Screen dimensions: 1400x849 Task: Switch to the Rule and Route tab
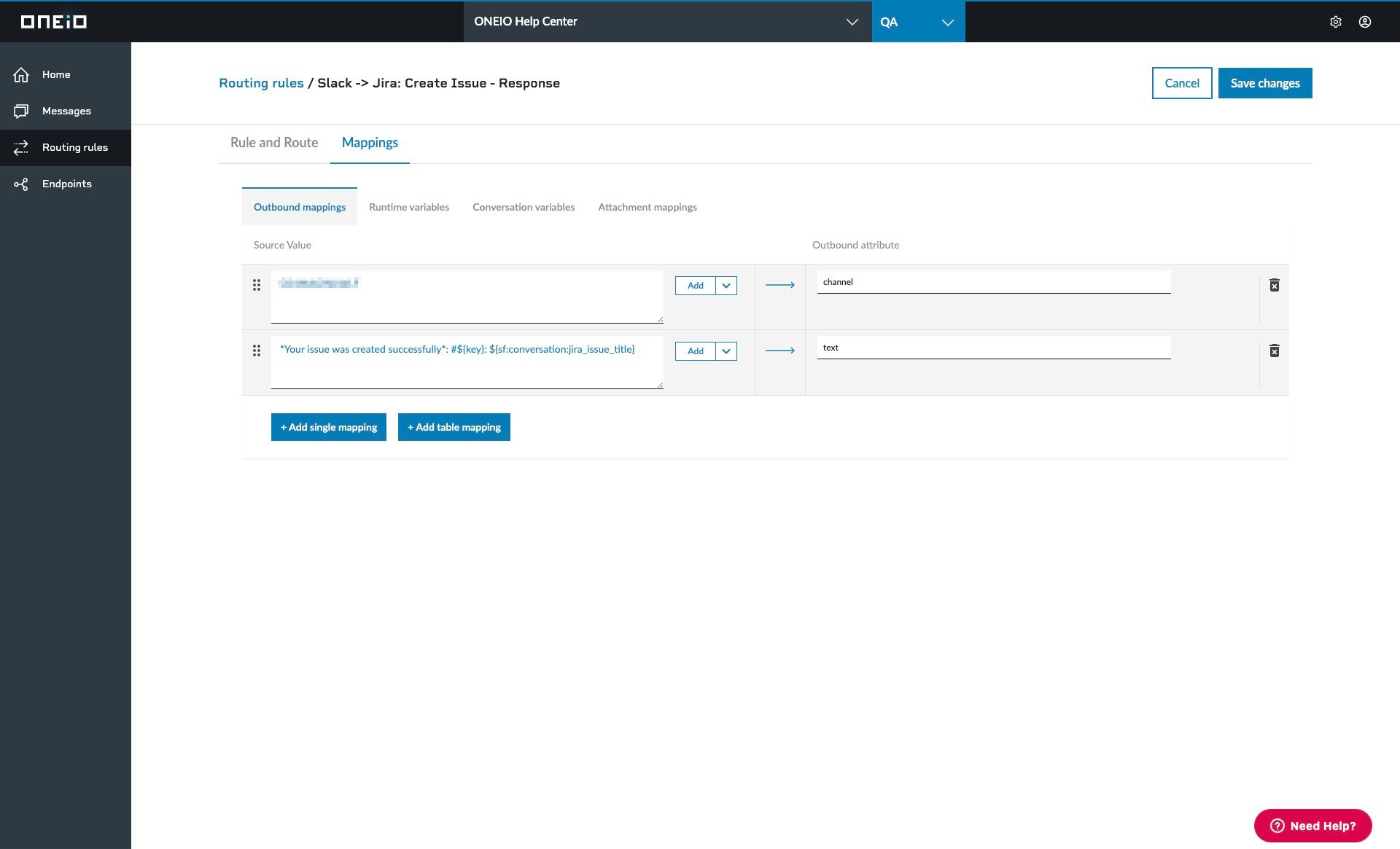tap(274, 143)
